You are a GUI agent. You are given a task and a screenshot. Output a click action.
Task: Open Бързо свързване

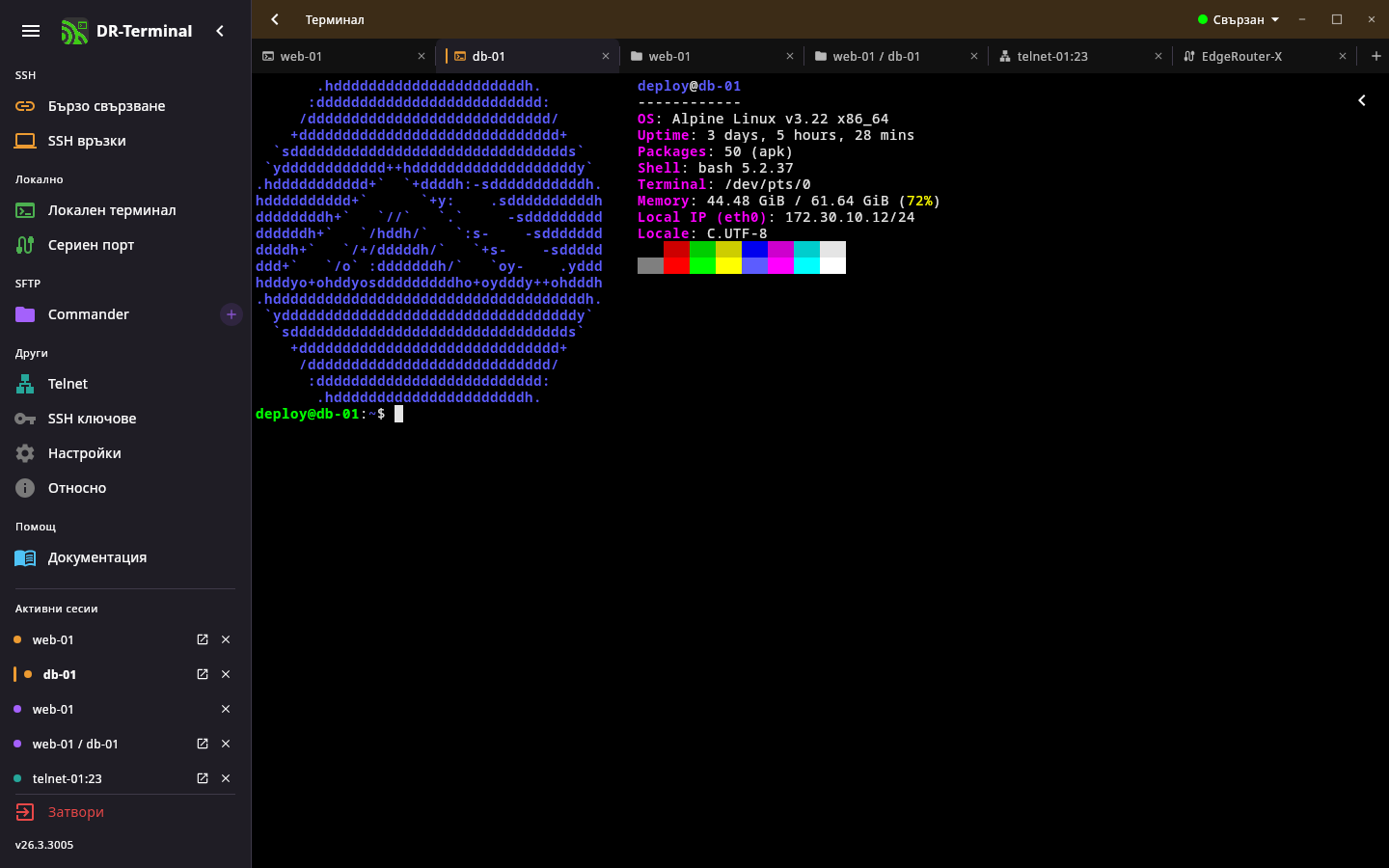coord(125,106)
